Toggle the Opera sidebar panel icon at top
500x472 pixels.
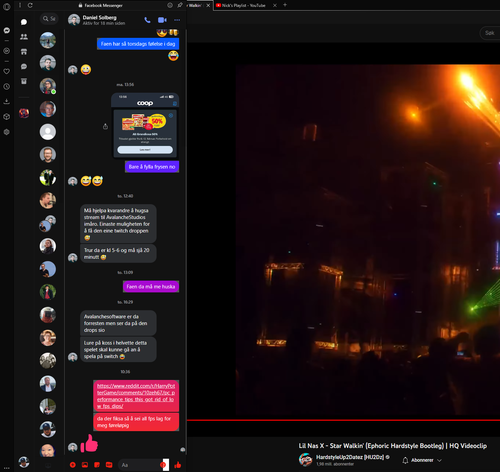tap(6, 6)
